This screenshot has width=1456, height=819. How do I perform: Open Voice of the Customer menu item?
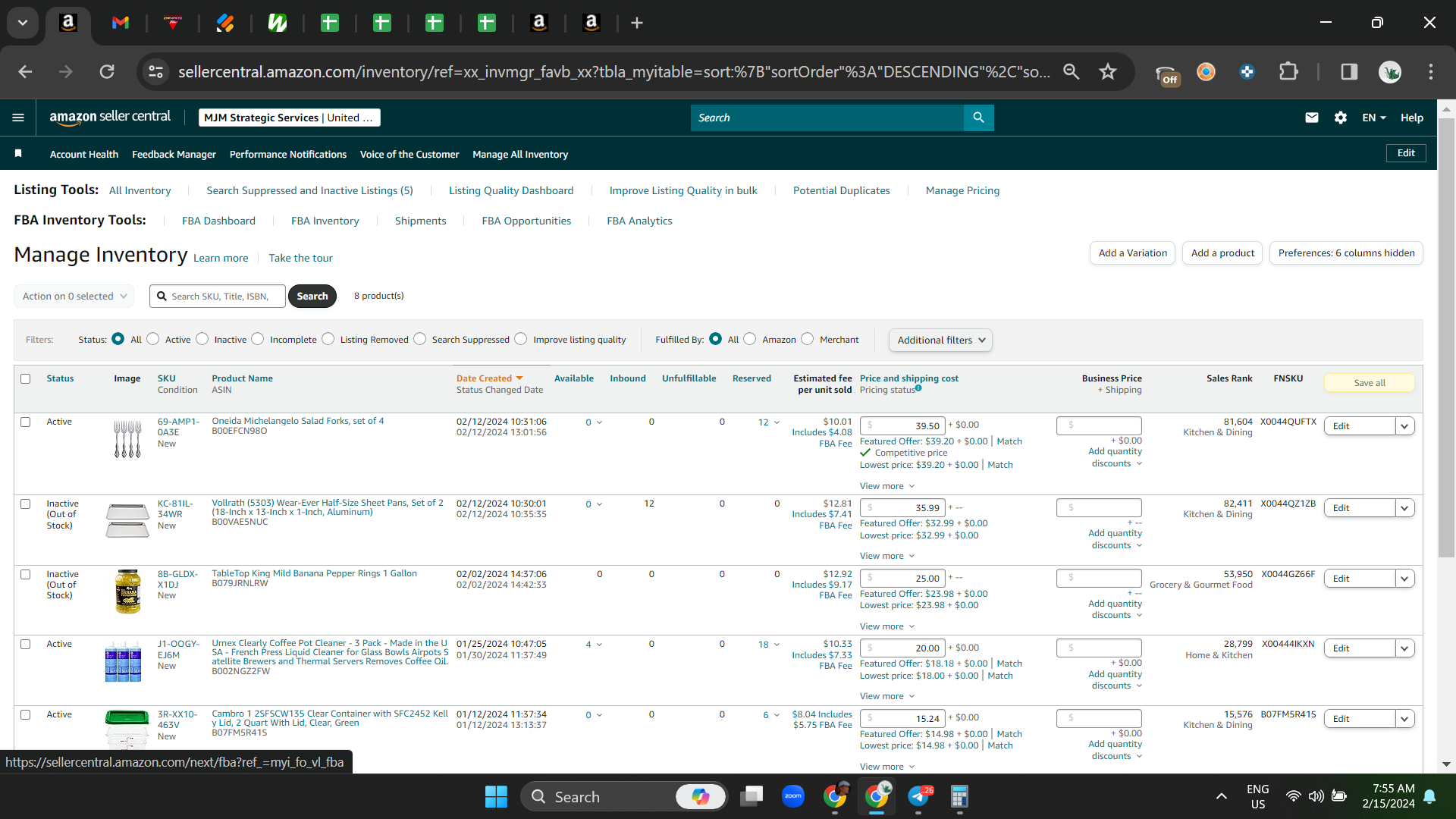pos(409,154)
